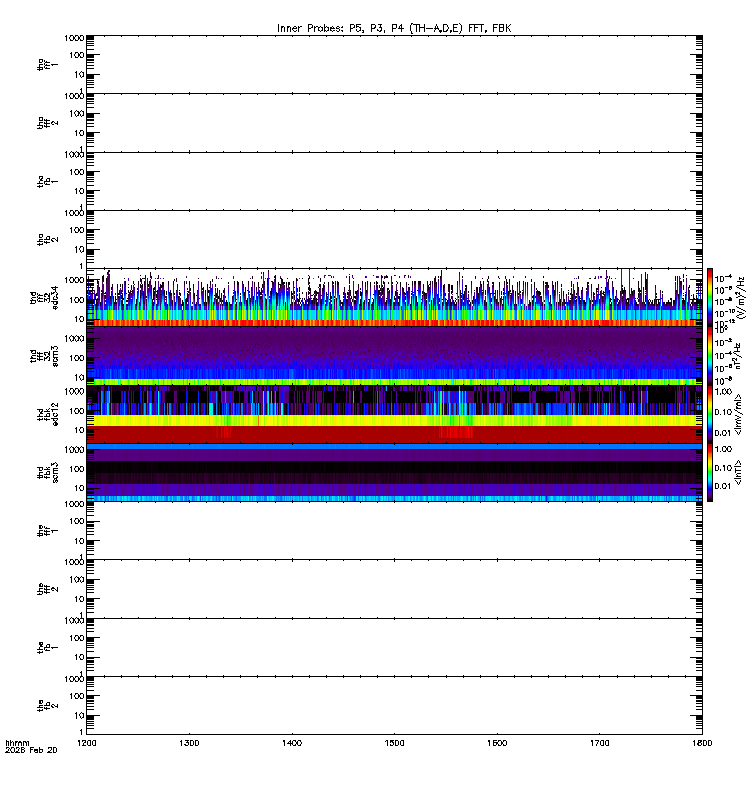Viewport: 750px width, 800px height.
Task: Click the "the ff 2" panel label
Action: click(47, 589)
